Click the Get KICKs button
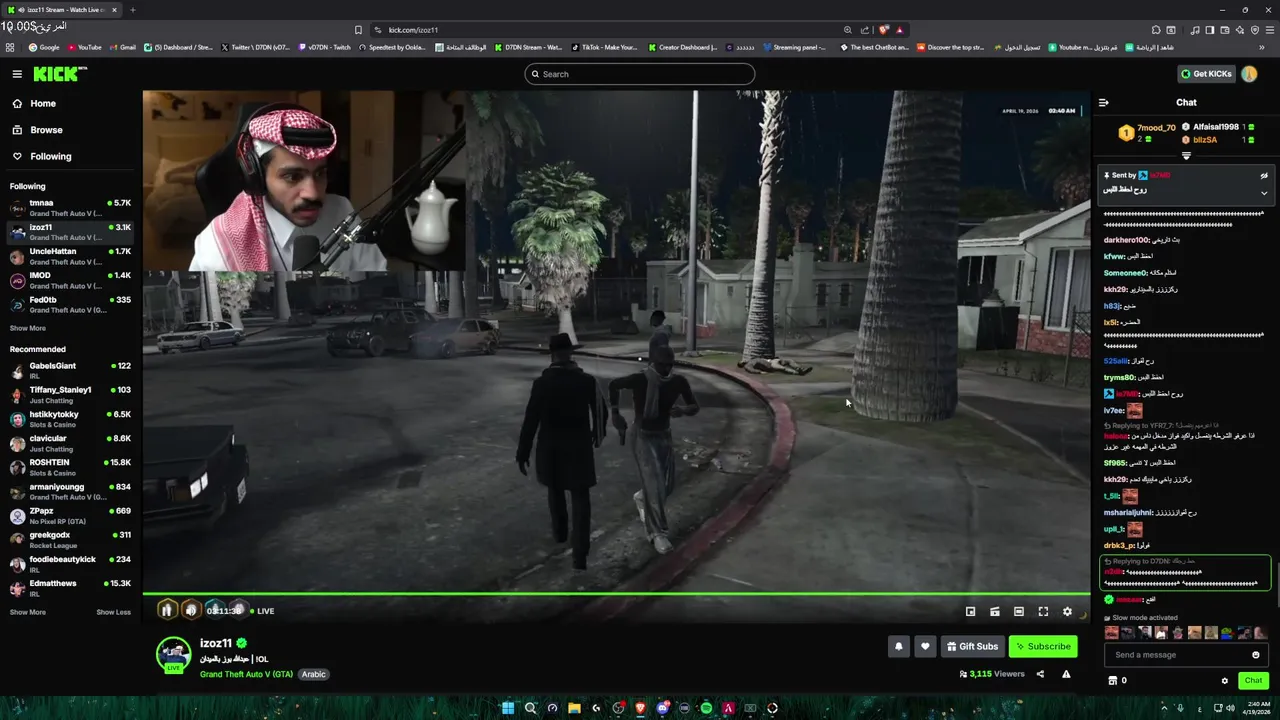The width and height of the screenshot is (1280, 720). coord(1205,74)
